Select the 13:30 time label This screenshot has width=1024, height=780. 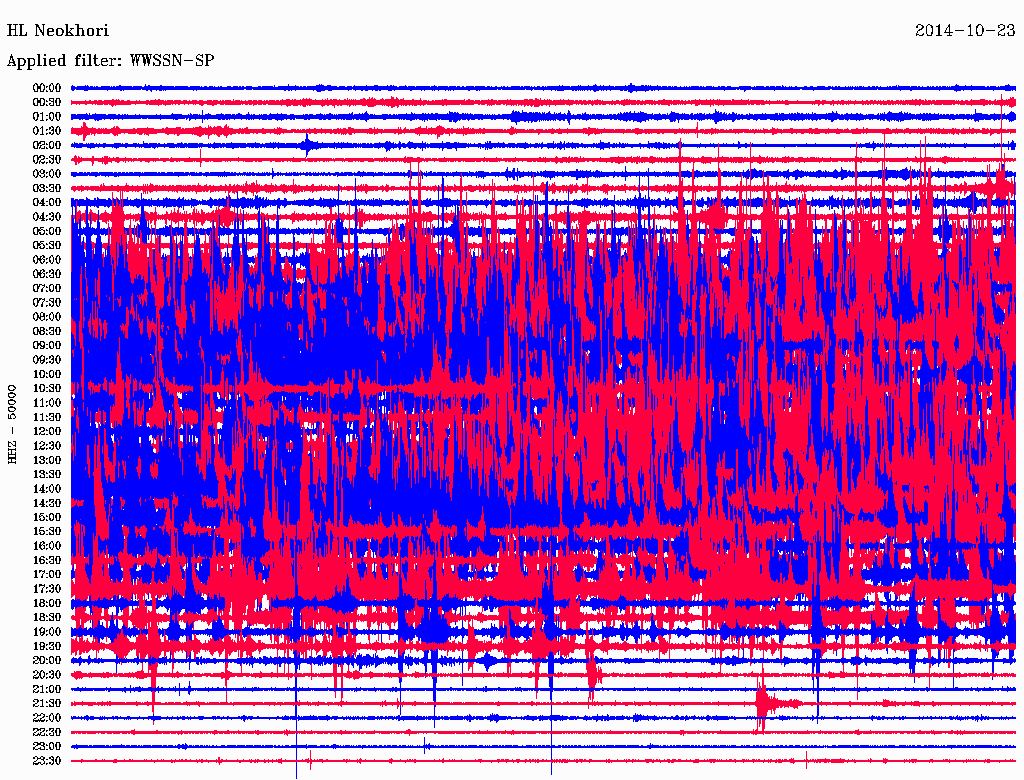tap(46, 474)
